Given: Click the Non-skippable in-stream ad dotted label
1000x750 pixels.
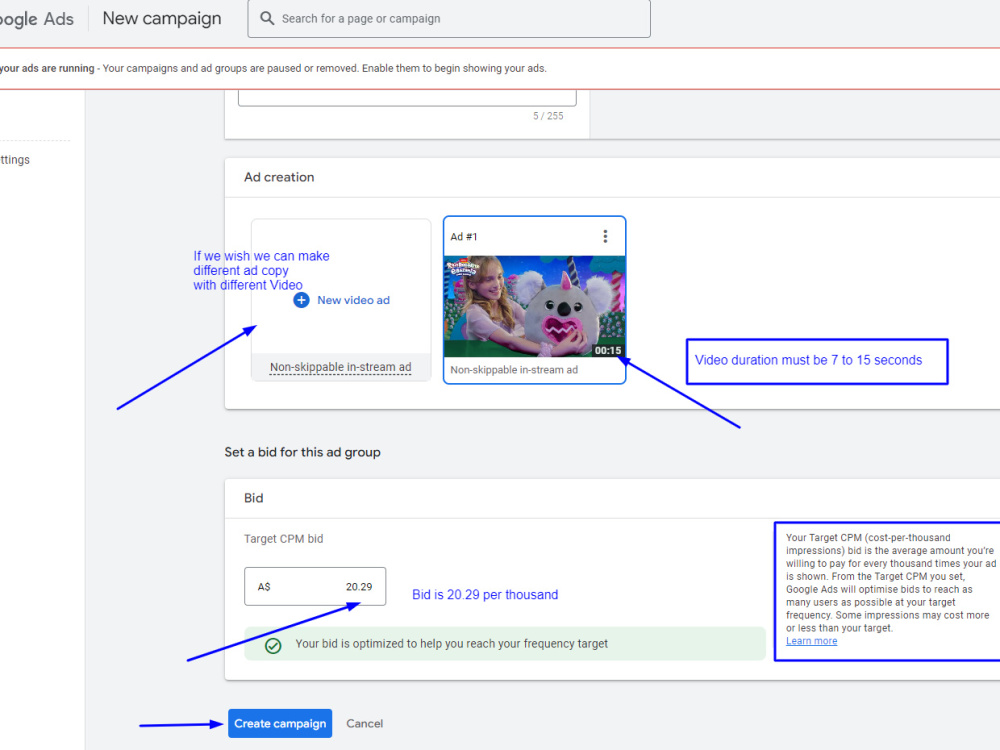Looking at the screenshot, I should point(341,367).
